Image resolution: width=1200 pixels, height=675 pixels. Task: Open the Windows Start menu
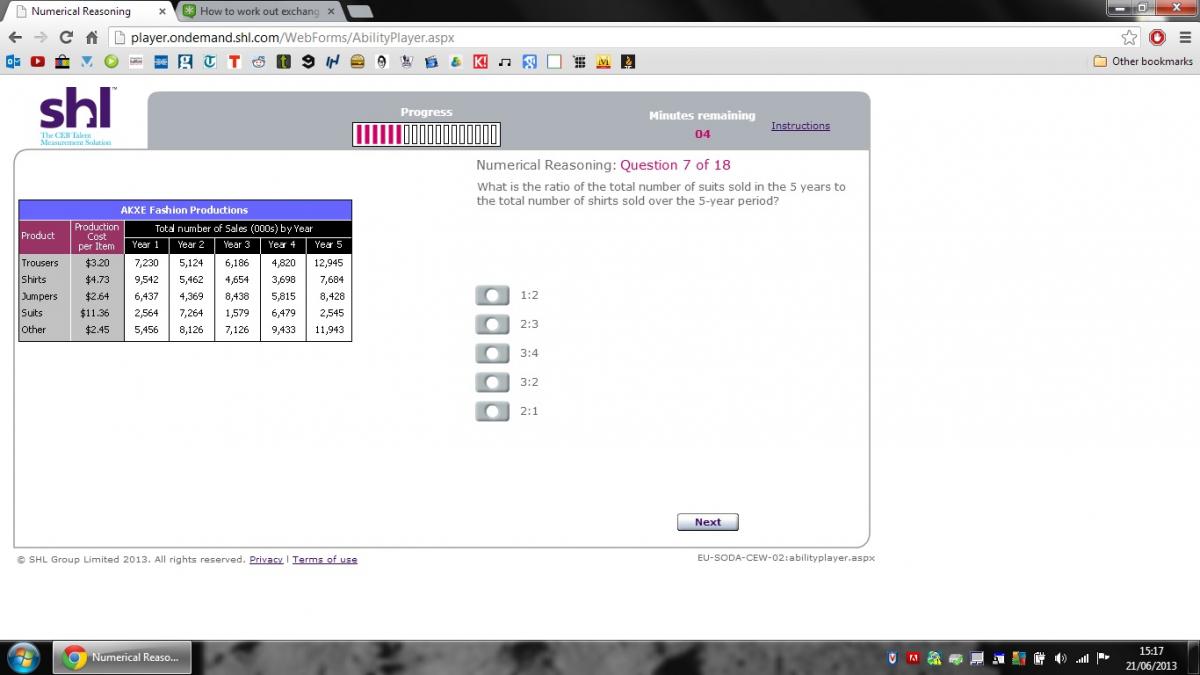point(23,657)
